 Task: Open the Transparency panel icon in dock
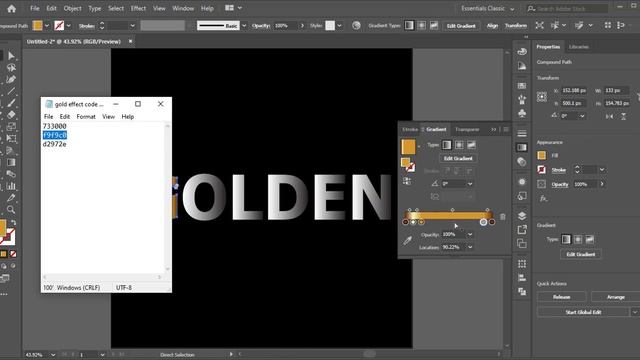click(522, 162)
